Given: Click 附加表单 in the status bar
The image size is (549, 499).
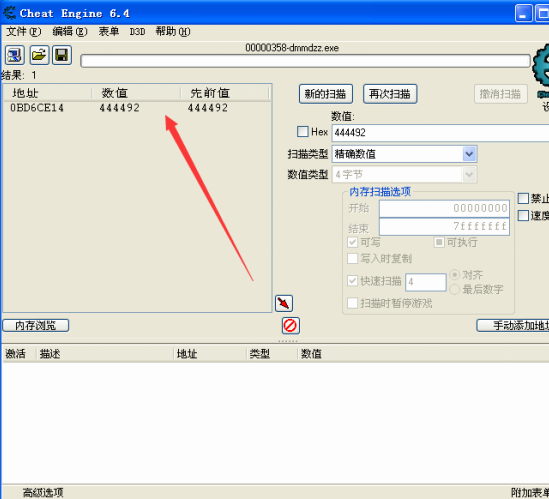Looking at the screenshot, I should (530, 493).
